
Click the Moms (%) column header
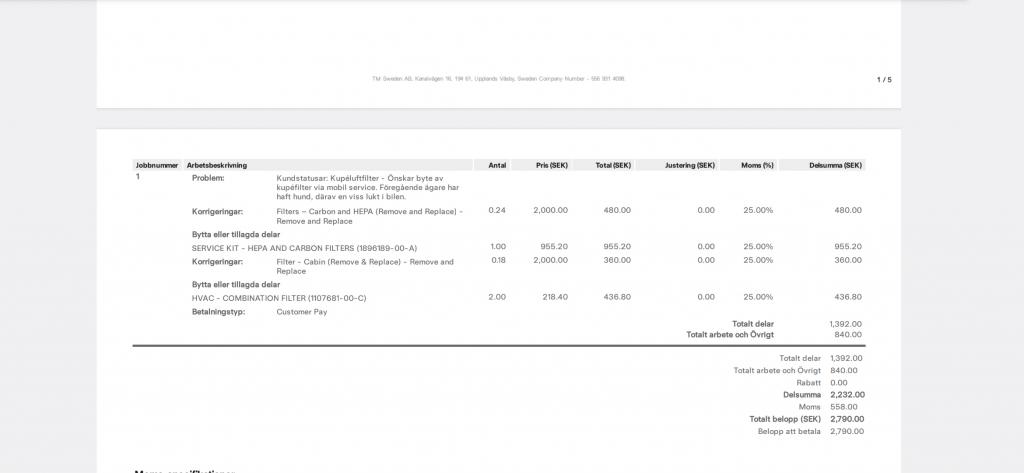pyautogui.click(x=757, y=165)
